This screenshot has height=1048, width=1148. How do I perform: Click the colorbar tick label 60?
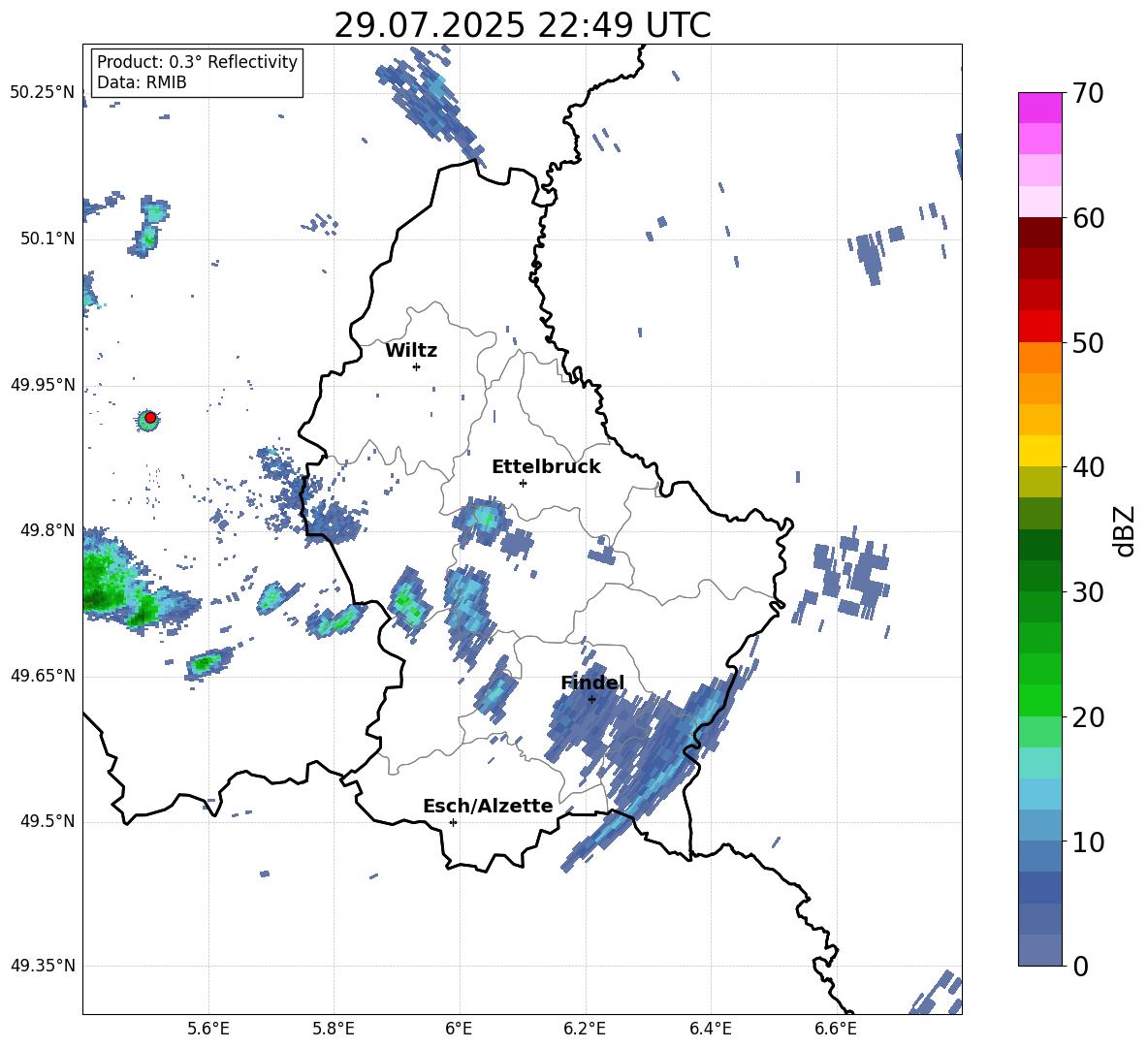pyautogui.click(x=1088, y=218)
